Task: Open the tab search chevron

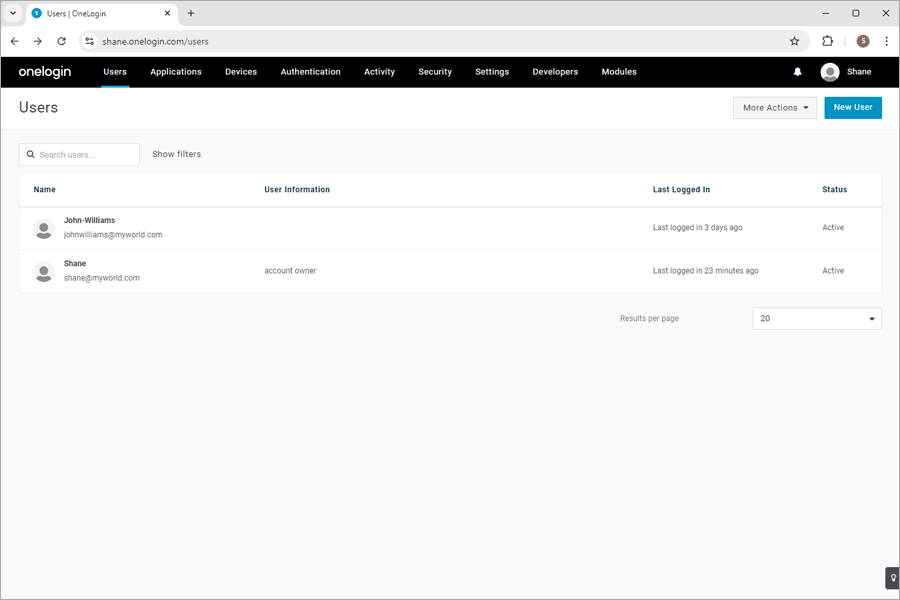Action: click(x=13, y=13)
